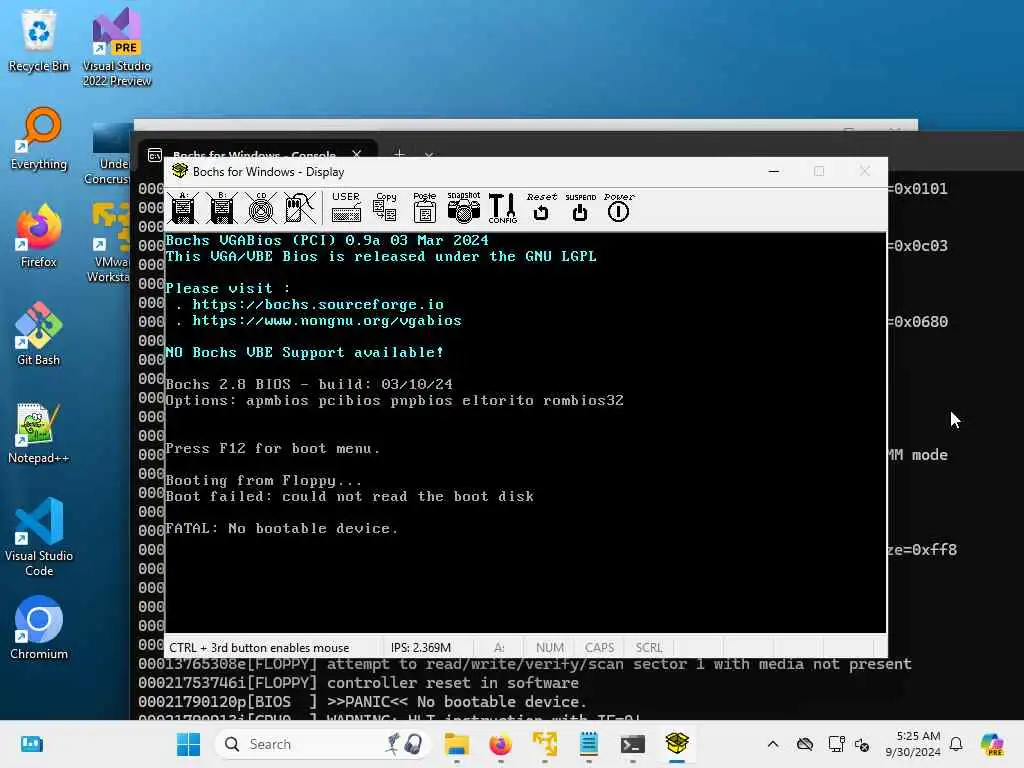Click the https://www.nongnu.org/vgabios text
Image resolution: width=1024 pixels, height=768 pixels.
point(327,321)
